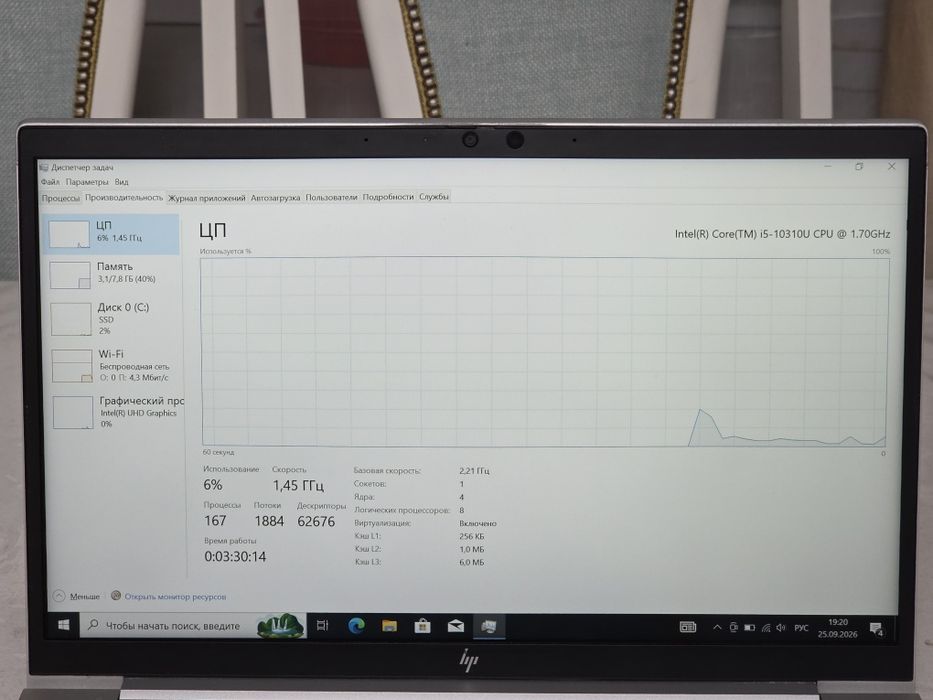Screen dimensions: 933x700
Task: Open the Открыть монитор ресурсов link
Action: pos(175,596)
